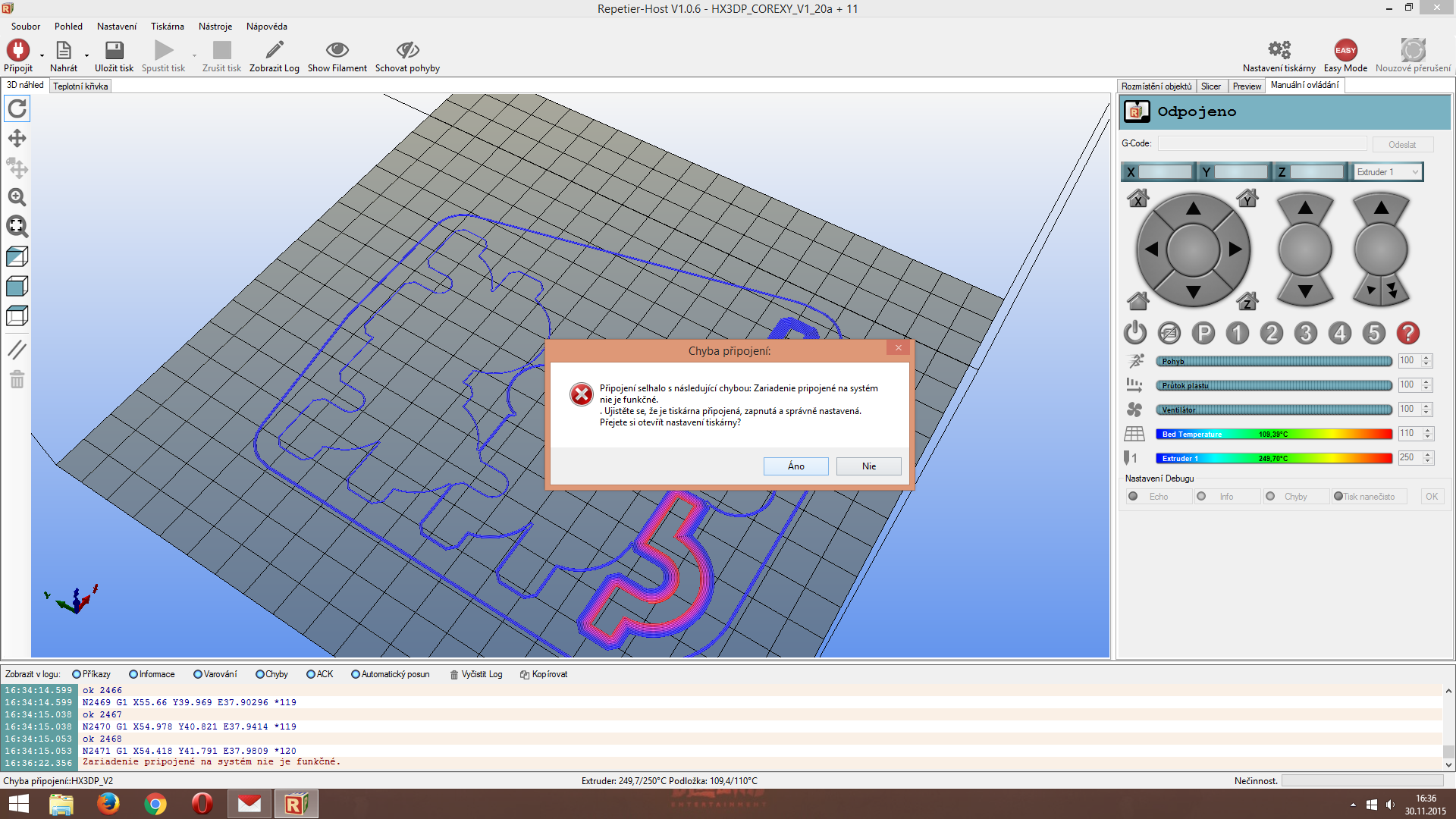Click the reset view rotate icon

17,108
